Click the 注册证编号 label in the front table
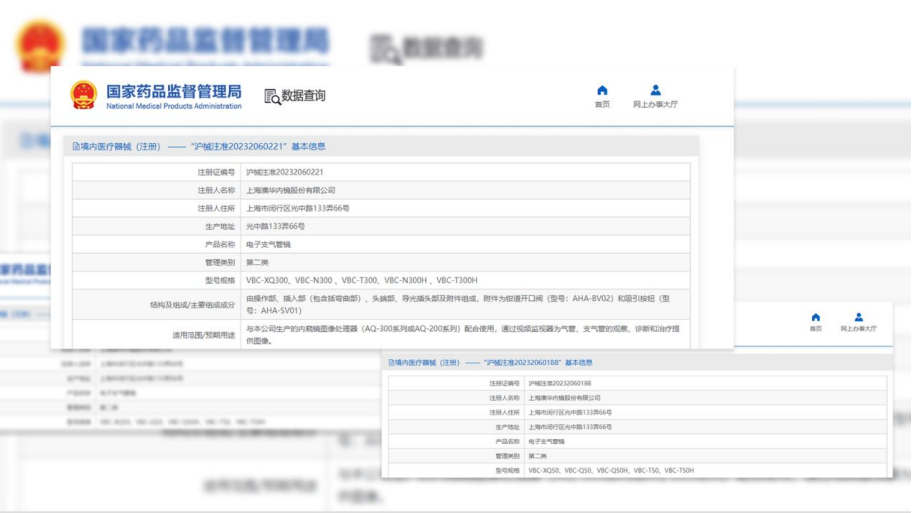The width and height of the screenshot is (912, 513). pyautogui.click(x=216, y=172)
